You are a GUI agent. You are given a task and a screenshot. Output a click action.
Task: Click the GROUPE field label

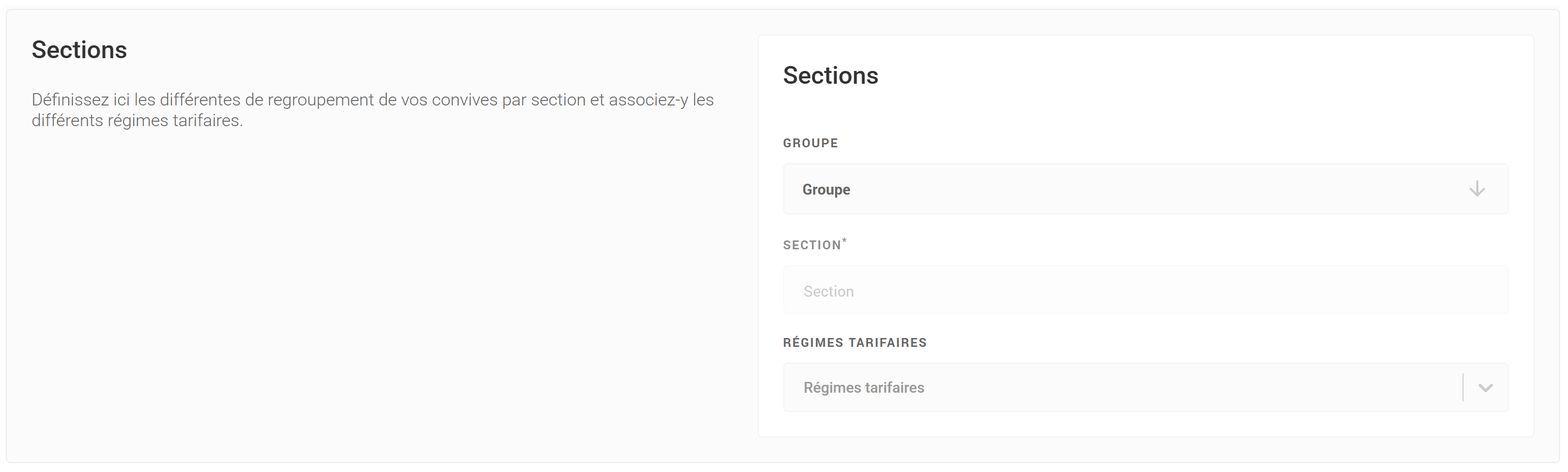click(x=810, y=143)
